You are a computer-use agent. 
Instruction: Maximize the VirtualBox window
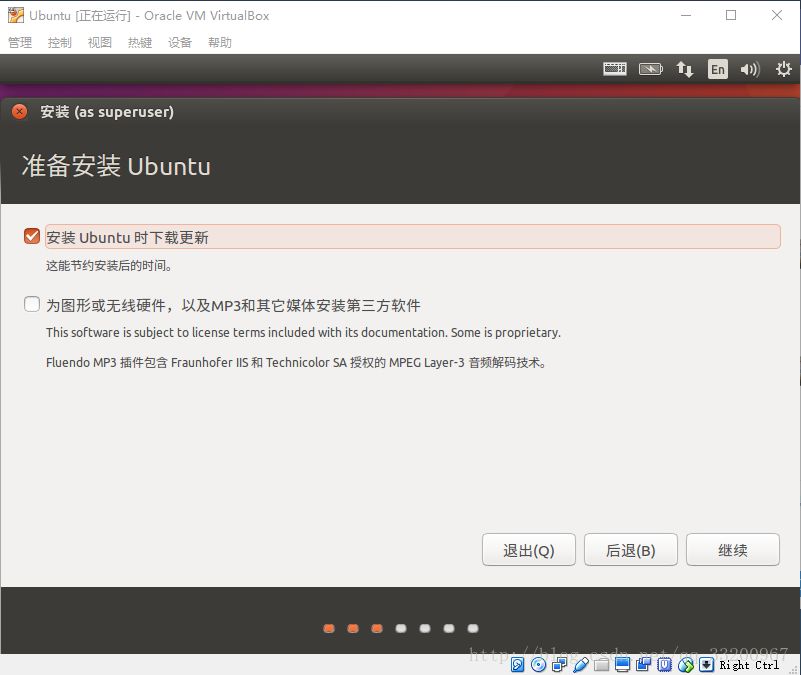click(731, 15)
